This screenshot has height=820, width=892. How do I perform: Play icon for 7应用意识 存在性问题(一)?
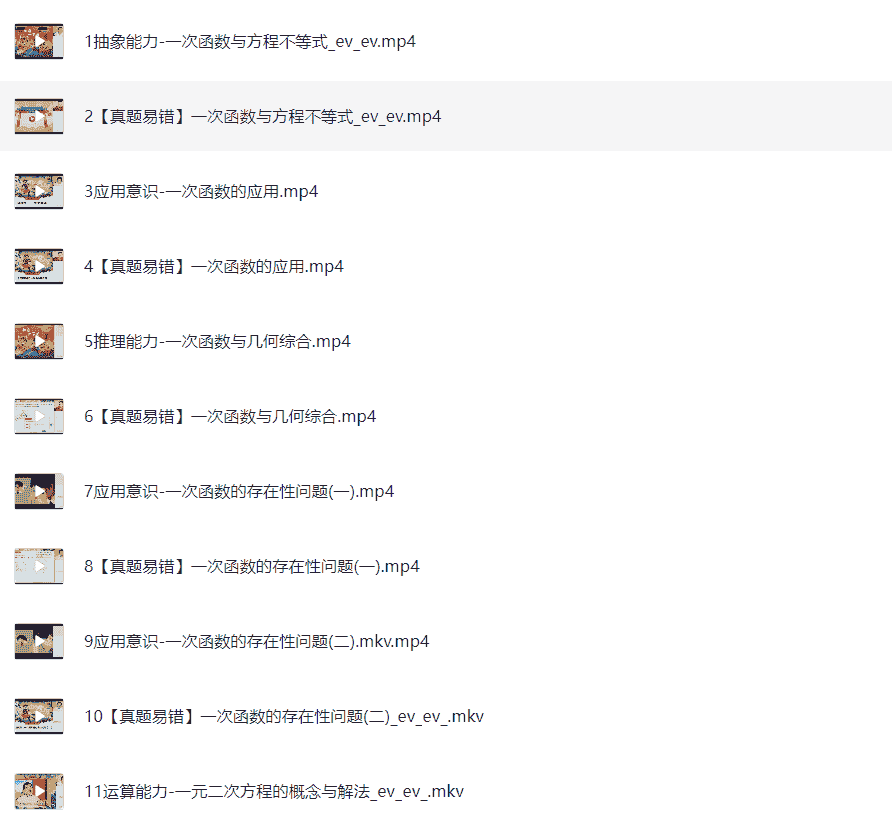39,492
